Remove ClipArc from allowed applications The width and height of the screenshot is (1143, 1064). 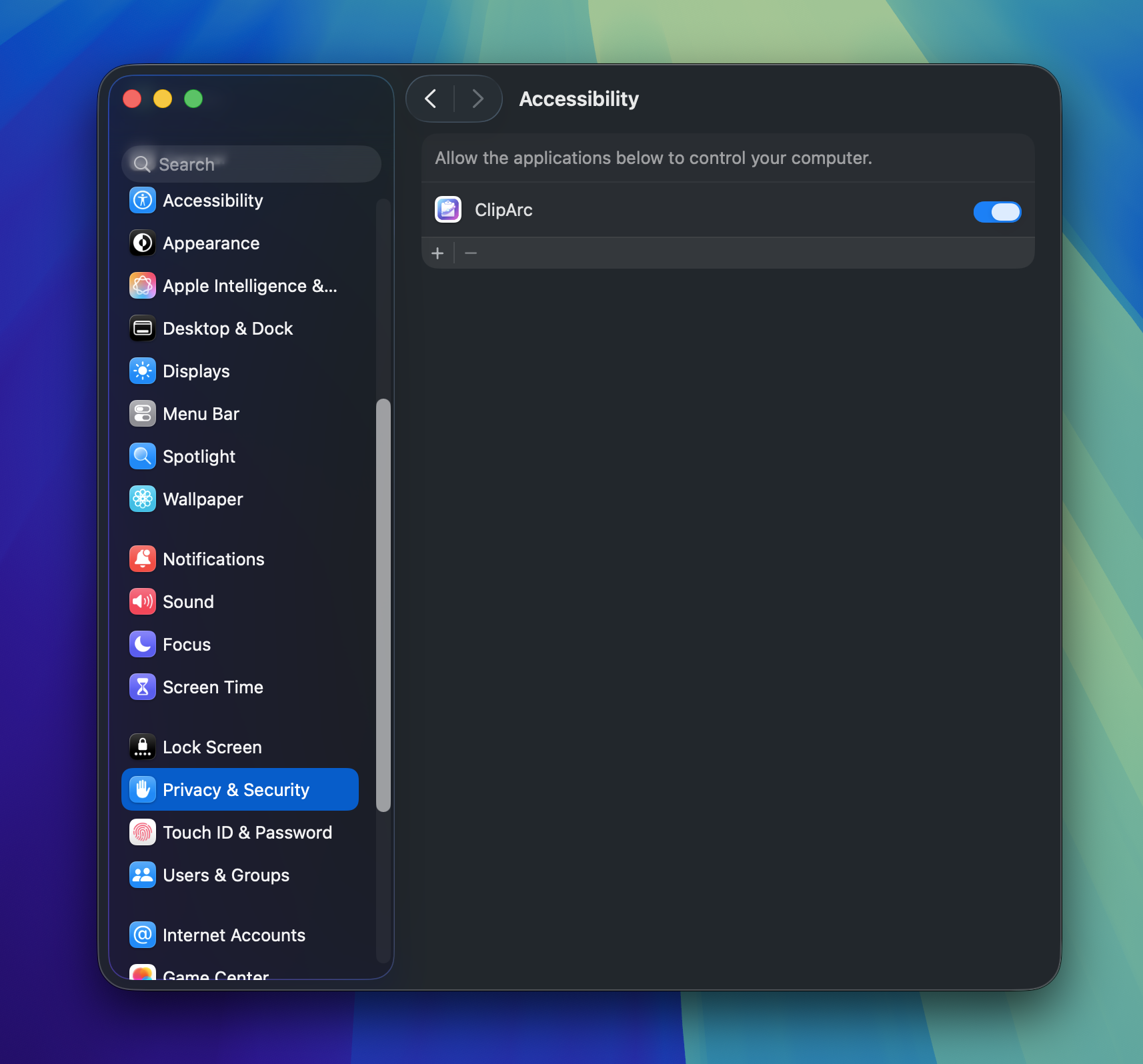click(471, 253)
